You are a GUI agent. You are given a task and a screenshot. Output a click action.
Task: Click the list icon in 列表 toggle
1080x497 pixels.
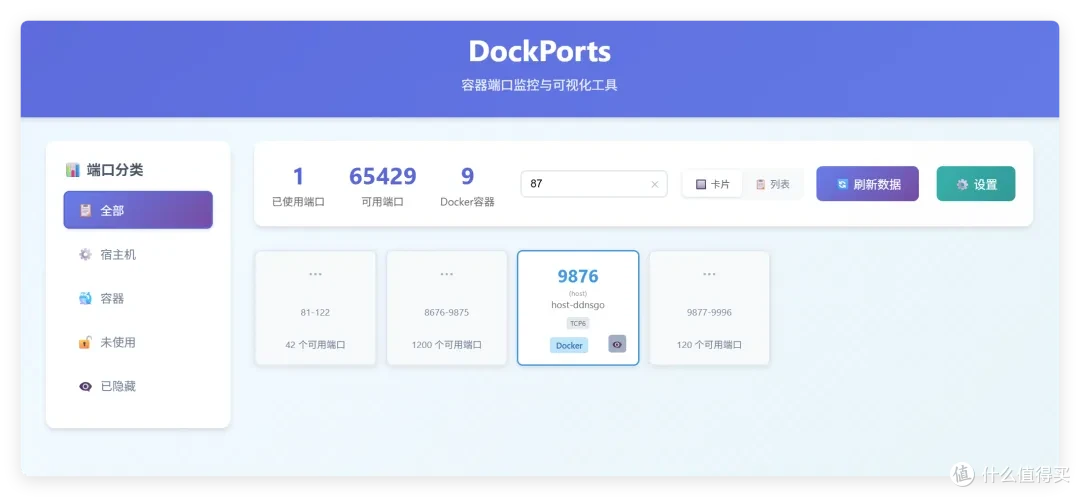tap(760, 184)
